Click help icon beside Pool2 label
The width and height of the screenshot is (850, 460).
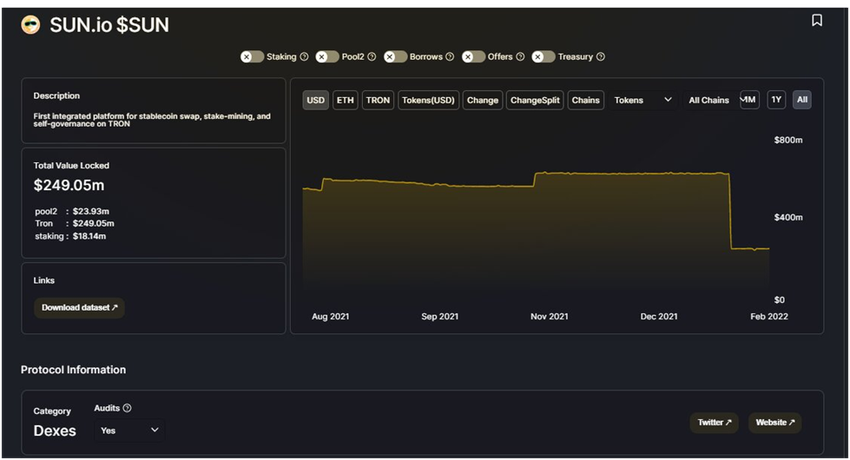[x=372, y=57]
